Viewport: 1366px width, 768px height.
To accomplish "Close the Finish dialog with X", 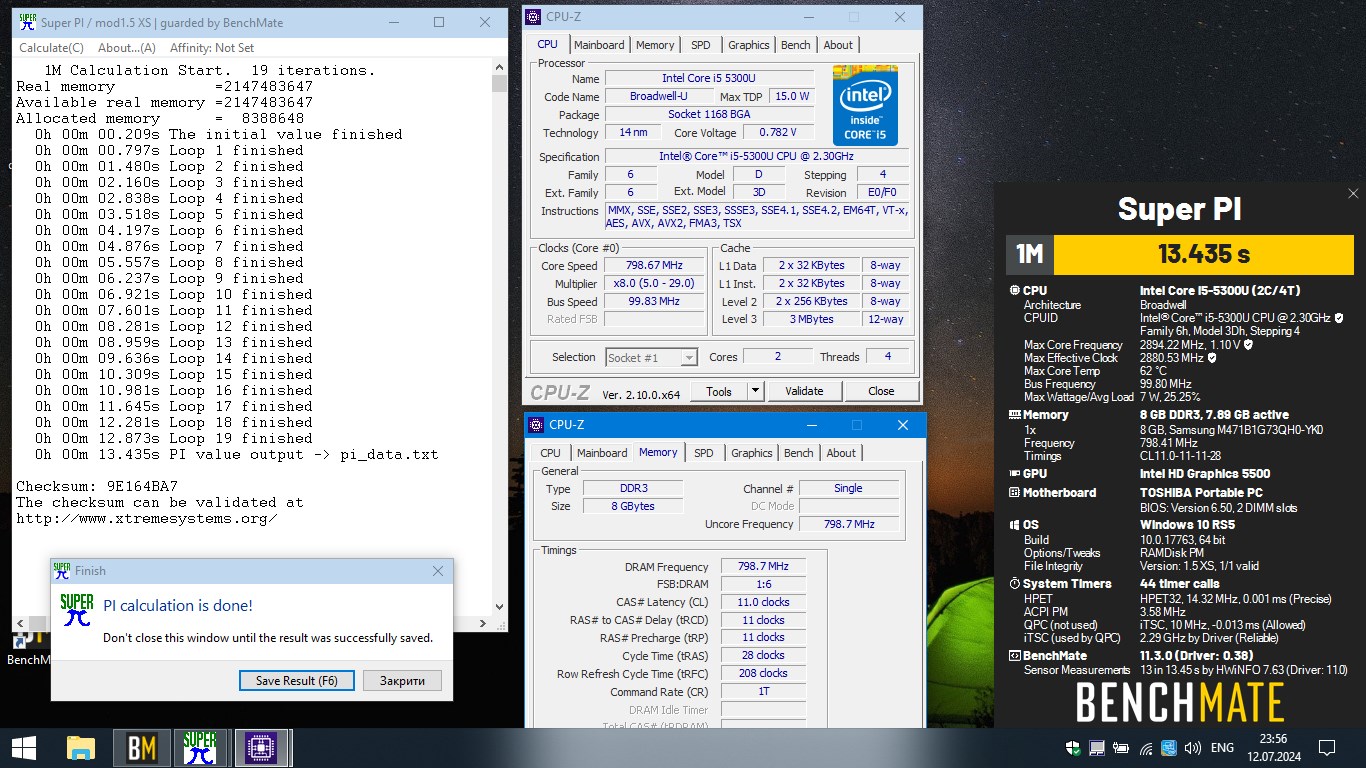I will point(437,571).
